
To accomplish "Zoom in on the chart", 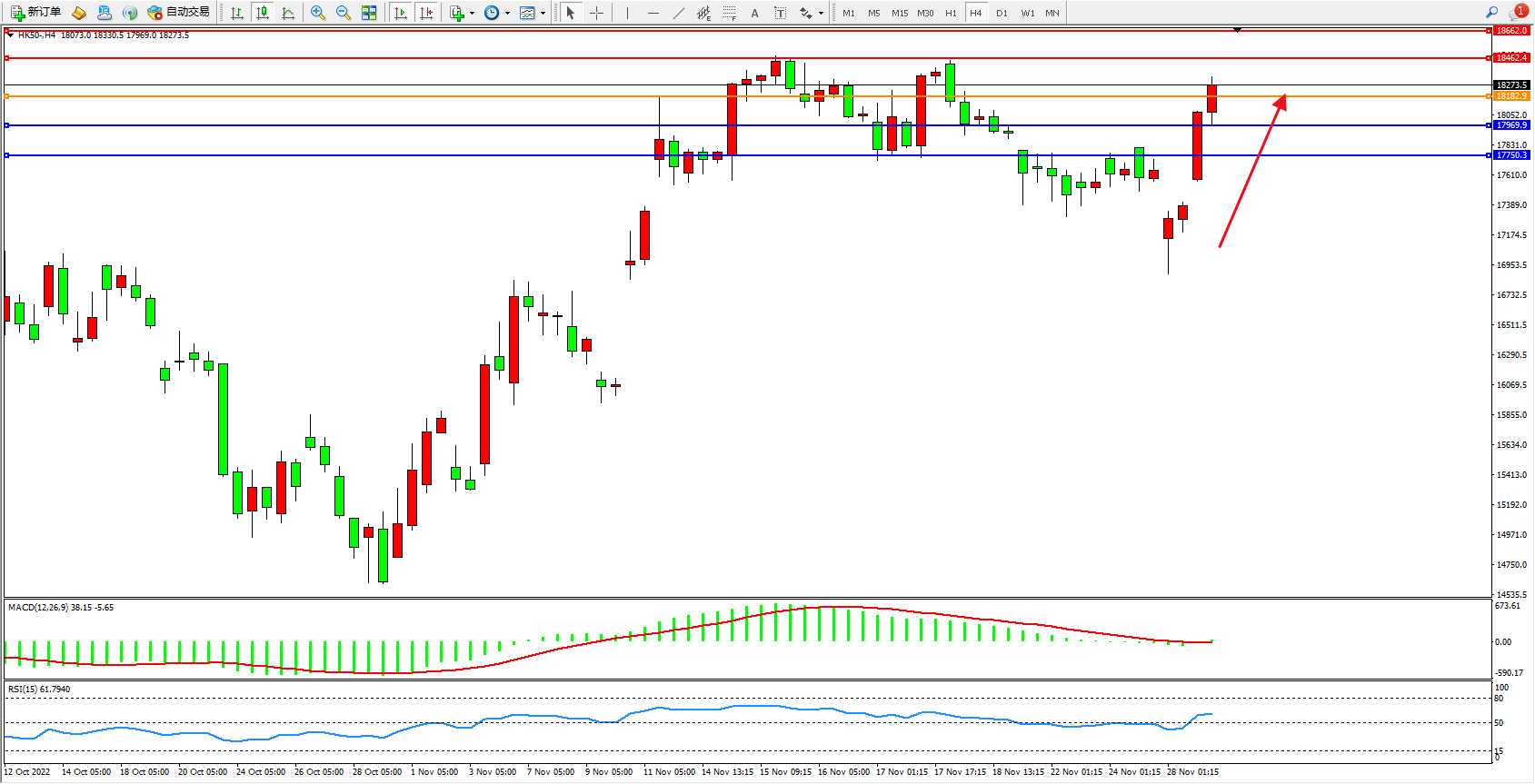I will pyautogui.click(x=318, y=13).
